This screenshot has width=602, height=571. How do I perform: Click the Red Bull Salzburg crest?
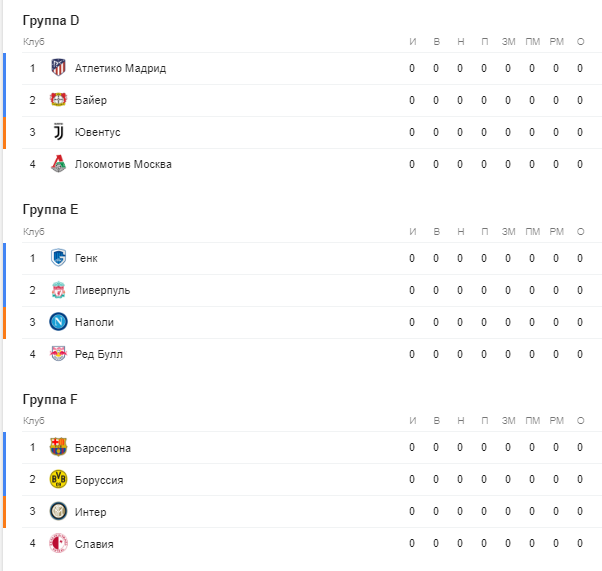coord(58,354)
